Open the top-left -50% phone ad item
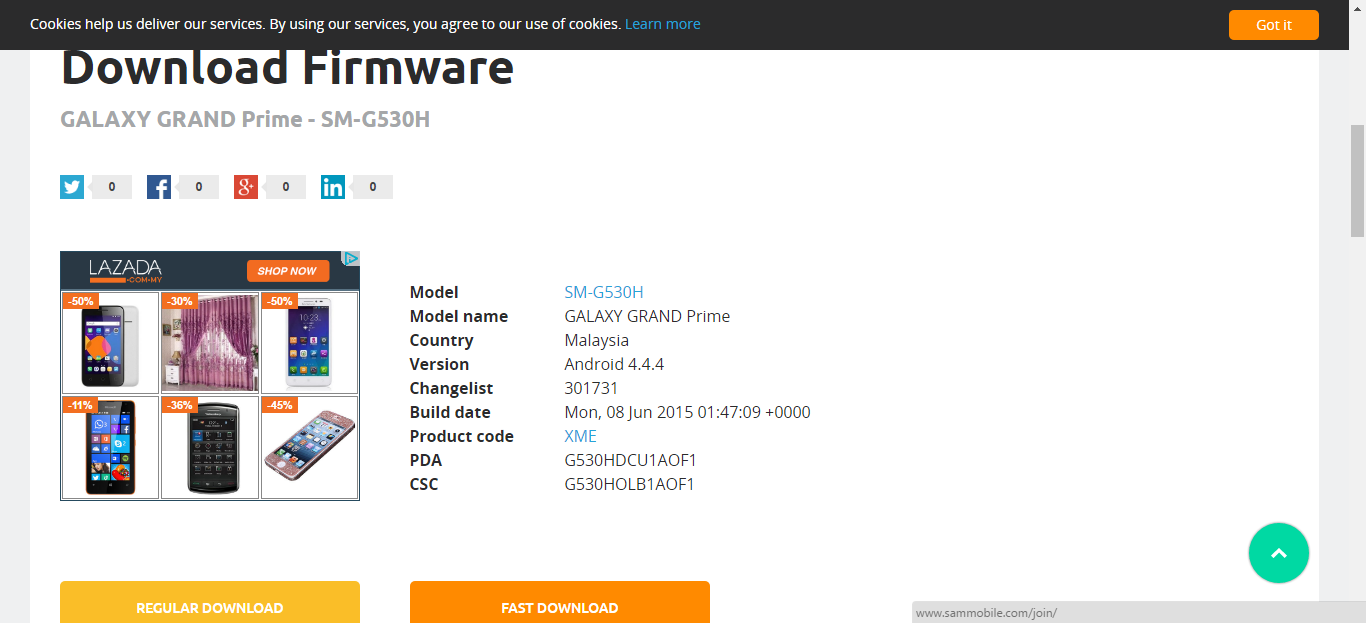This screenshot has width=1366, height=623. 110,343
